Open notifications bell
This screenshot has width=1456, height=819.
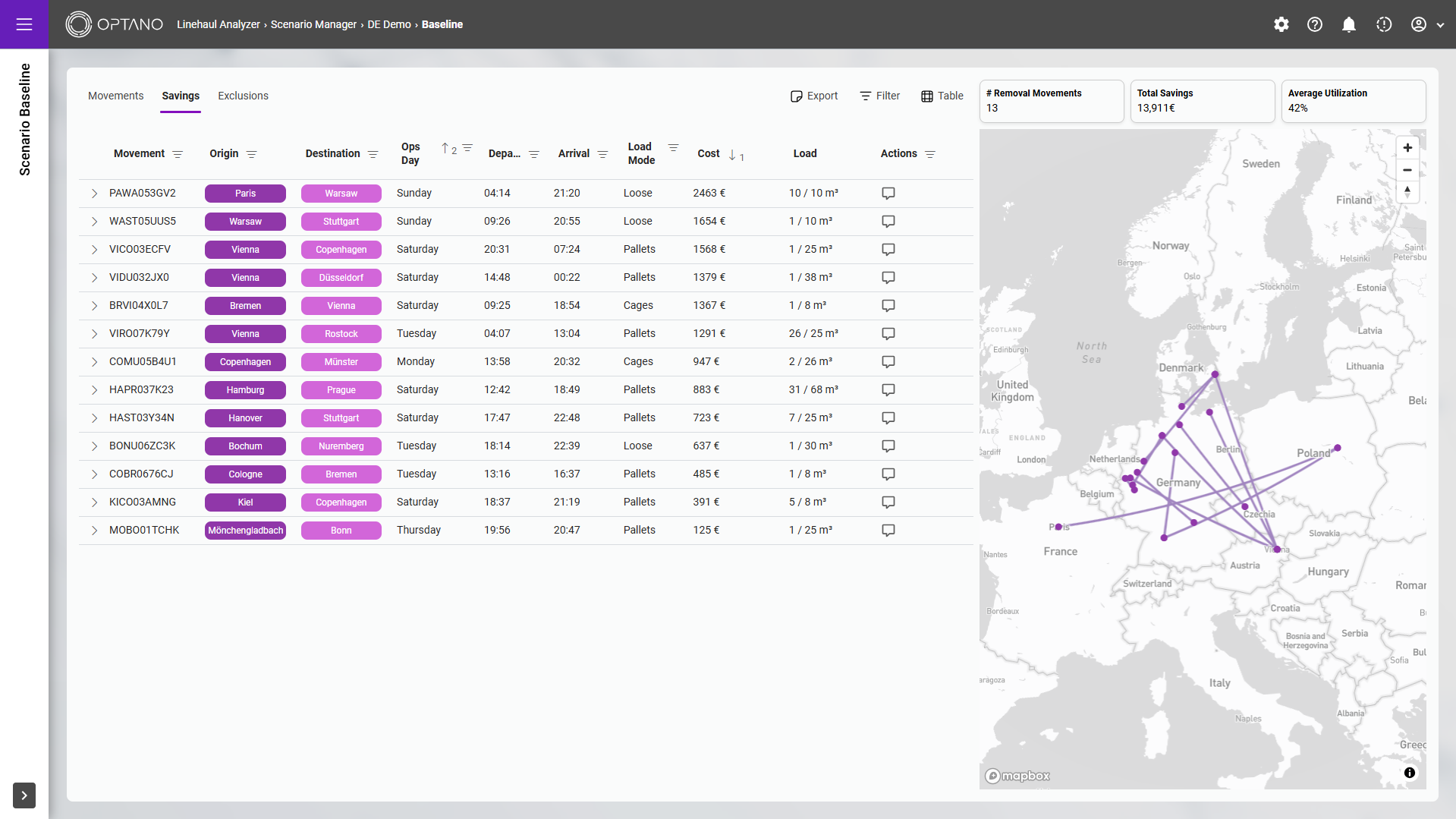click(1348, 24)
